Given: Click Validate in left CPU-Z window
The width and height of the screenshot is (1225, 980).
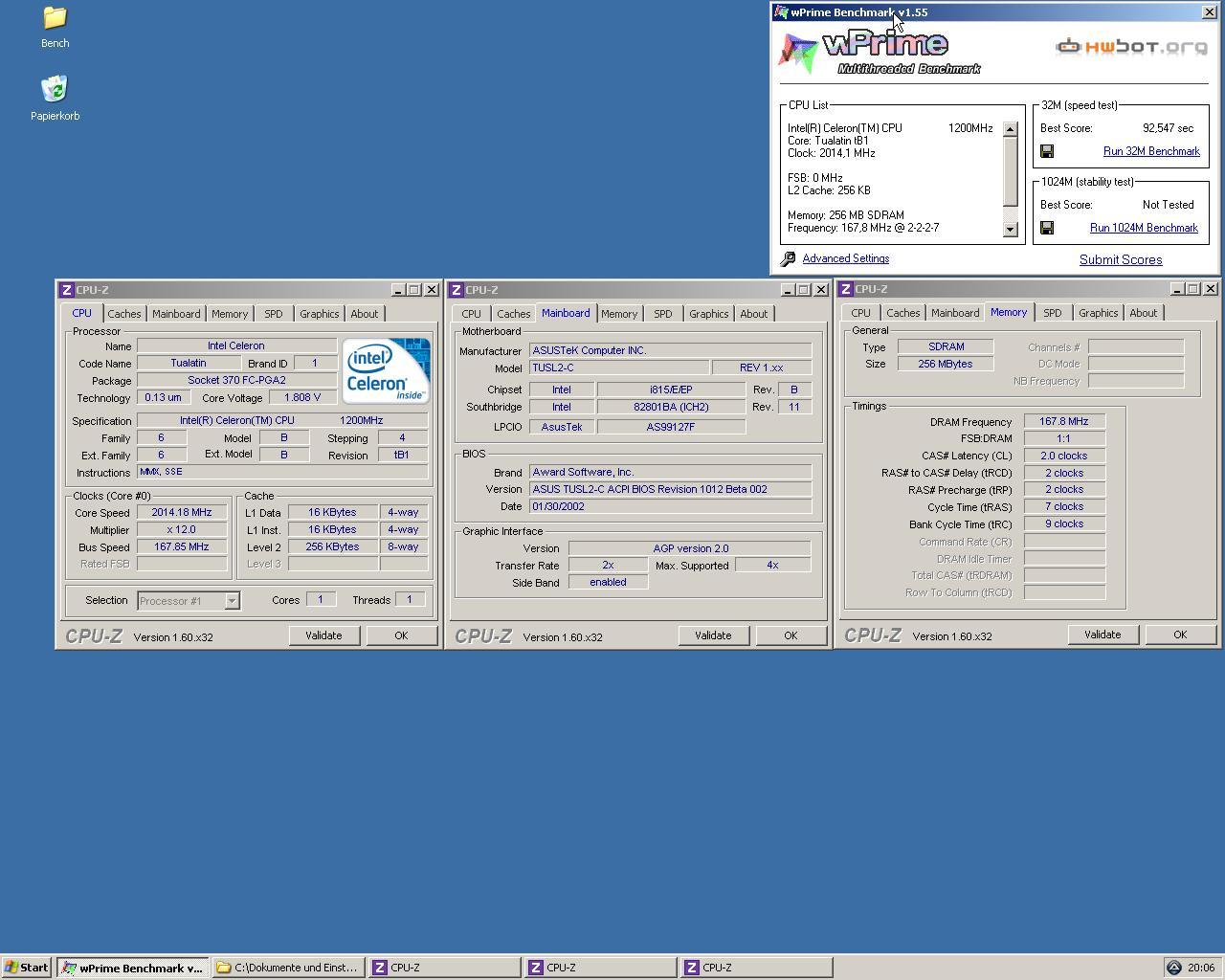Looking at the screenshot, I should (323, 635).
